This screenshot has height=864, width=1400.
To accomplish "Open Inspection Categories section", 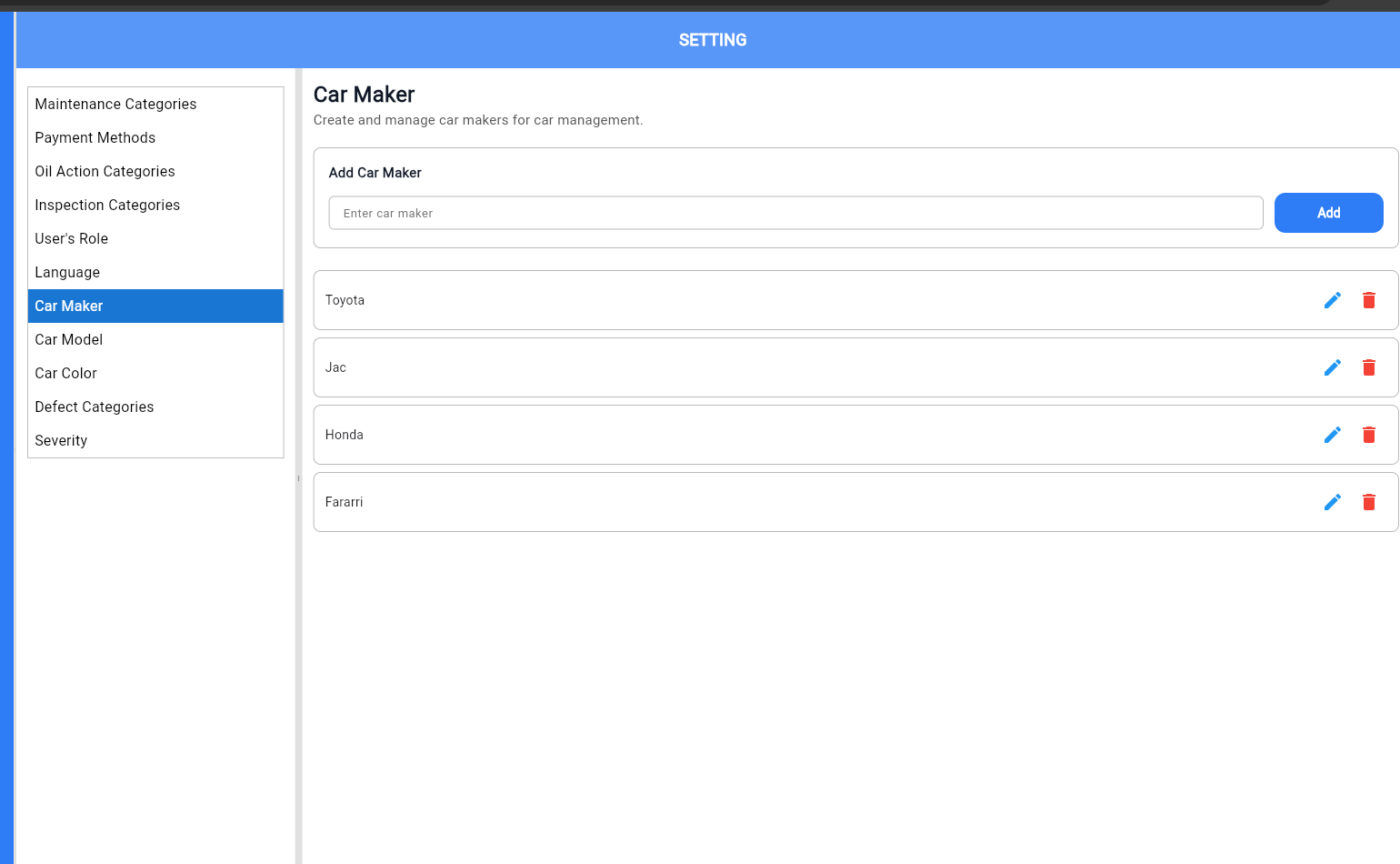I will tap(107, 206).
